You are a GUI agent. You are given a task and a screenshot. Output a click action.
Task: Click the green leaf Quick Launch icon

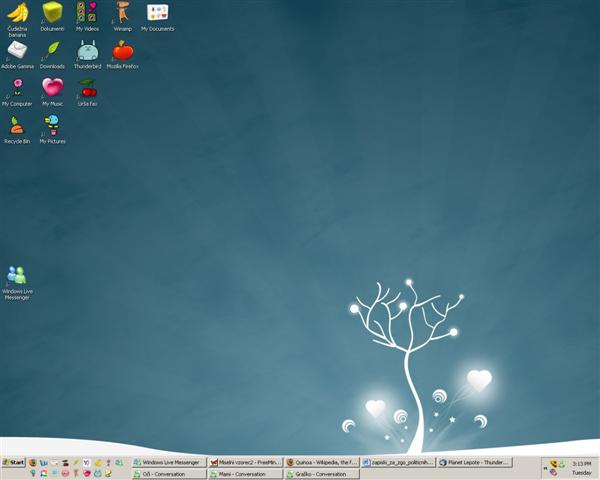tap(76, 463)
